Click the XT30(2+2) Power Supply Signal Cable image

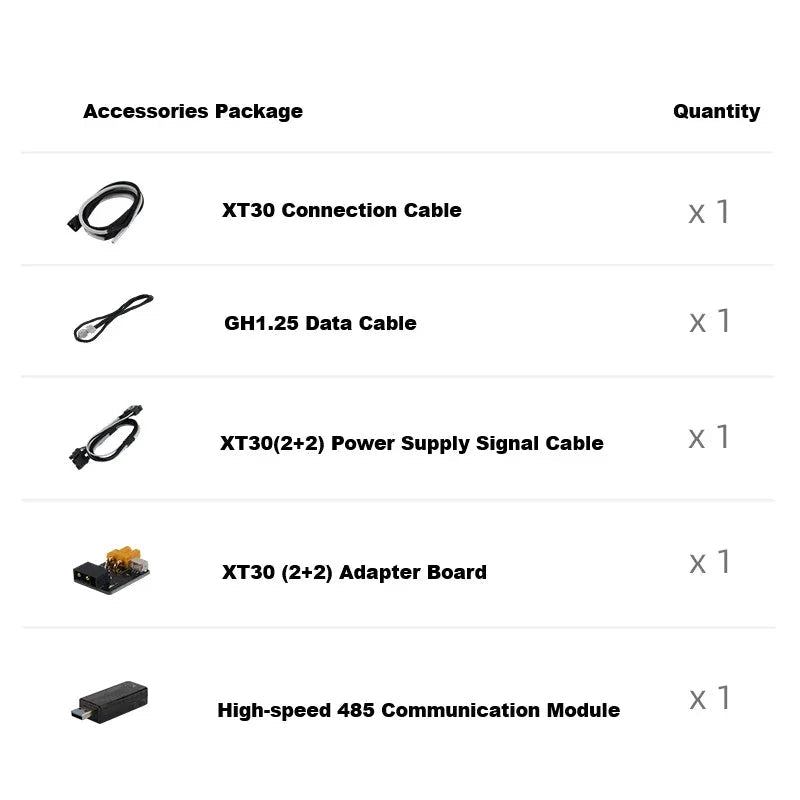(x=106, y=437)
